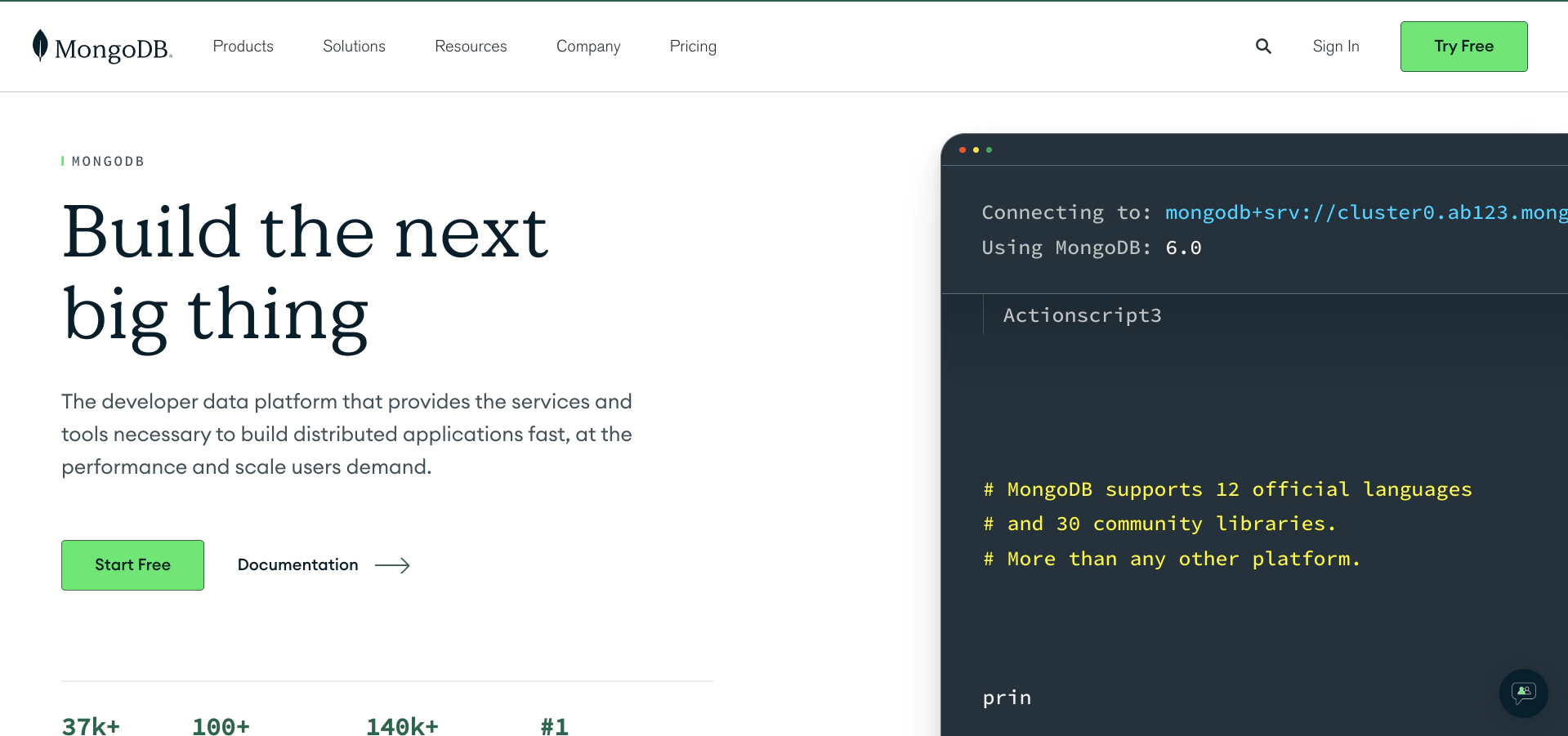1568x736 pixels.
Task: Open the Documentation link
Action: pos(297,565)
